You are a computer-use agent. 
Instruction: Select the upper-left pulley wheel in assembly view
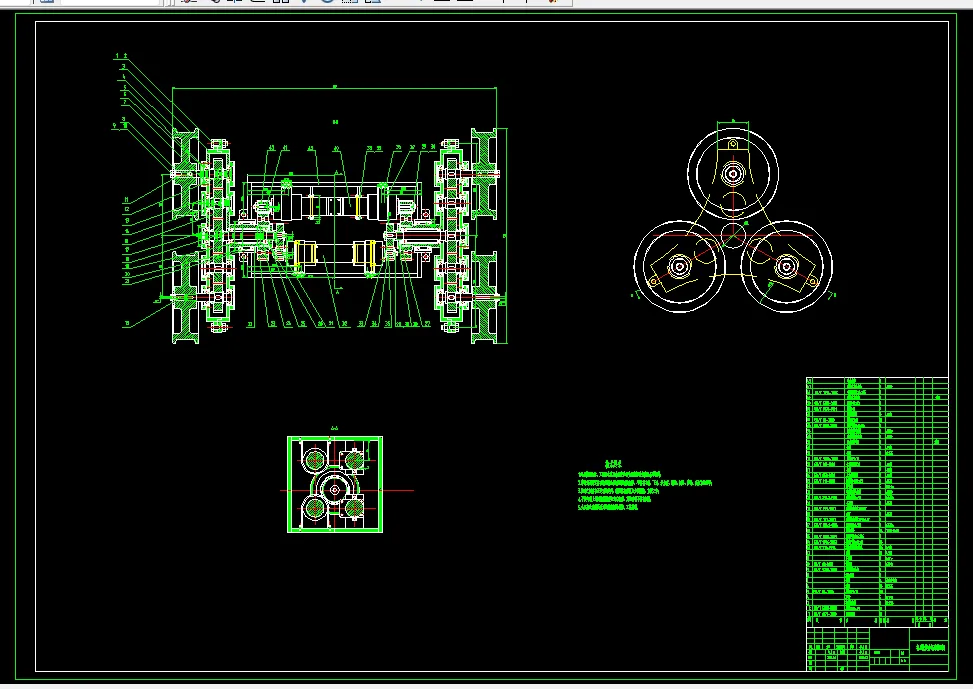[x=185, y=174]
